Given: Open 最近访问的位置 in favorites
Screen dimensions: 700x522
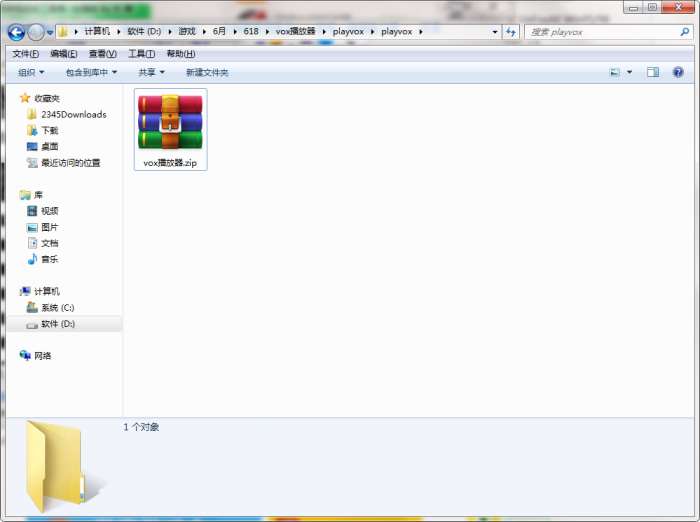Looking at the screenshot, I should pyautogui.click(x=71, y=163).
